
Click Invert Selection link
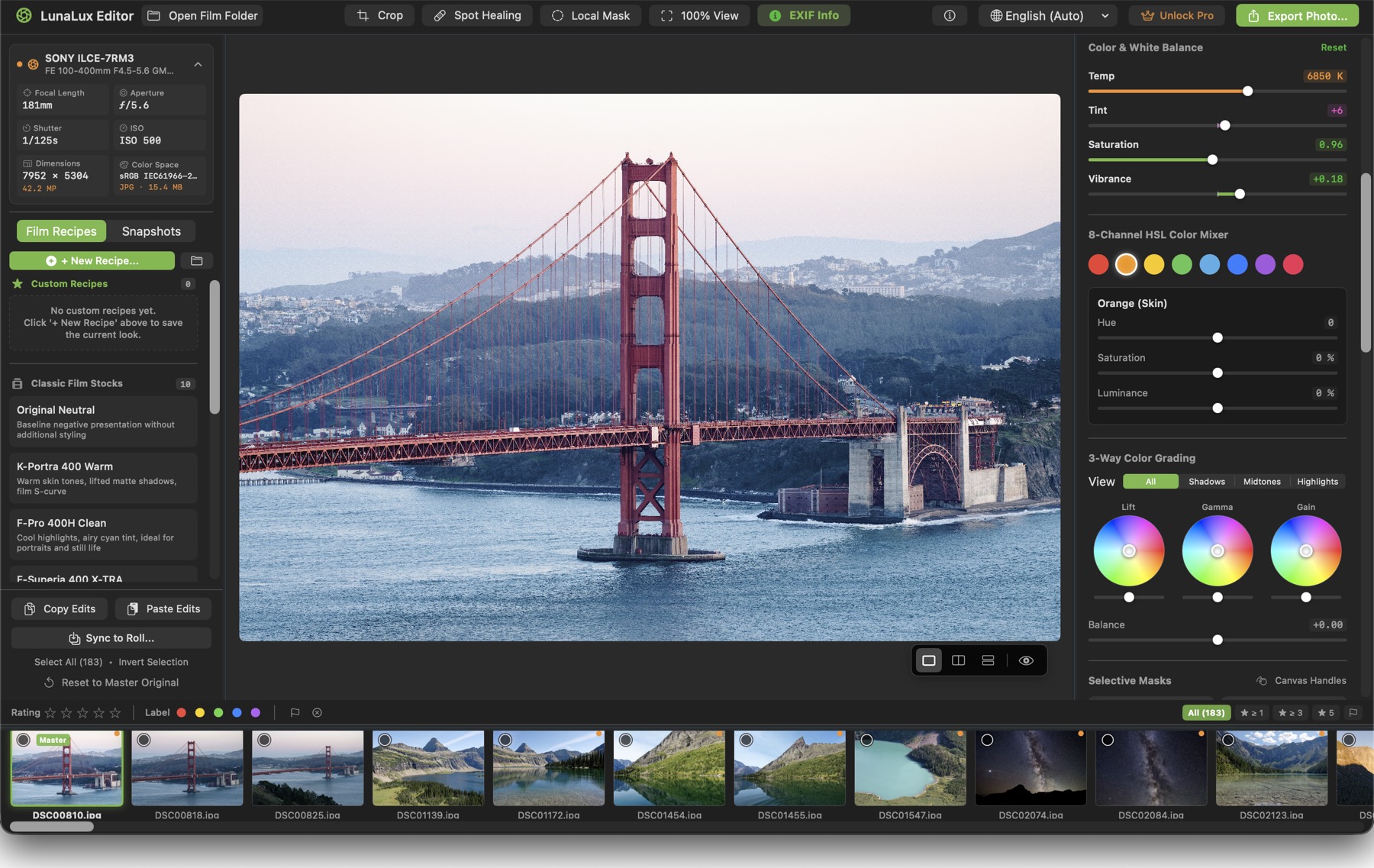153,662
